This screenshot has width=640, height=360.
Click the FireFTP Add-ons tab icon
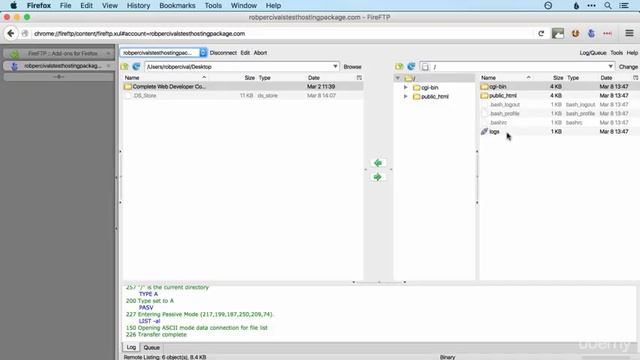[14, 53]
